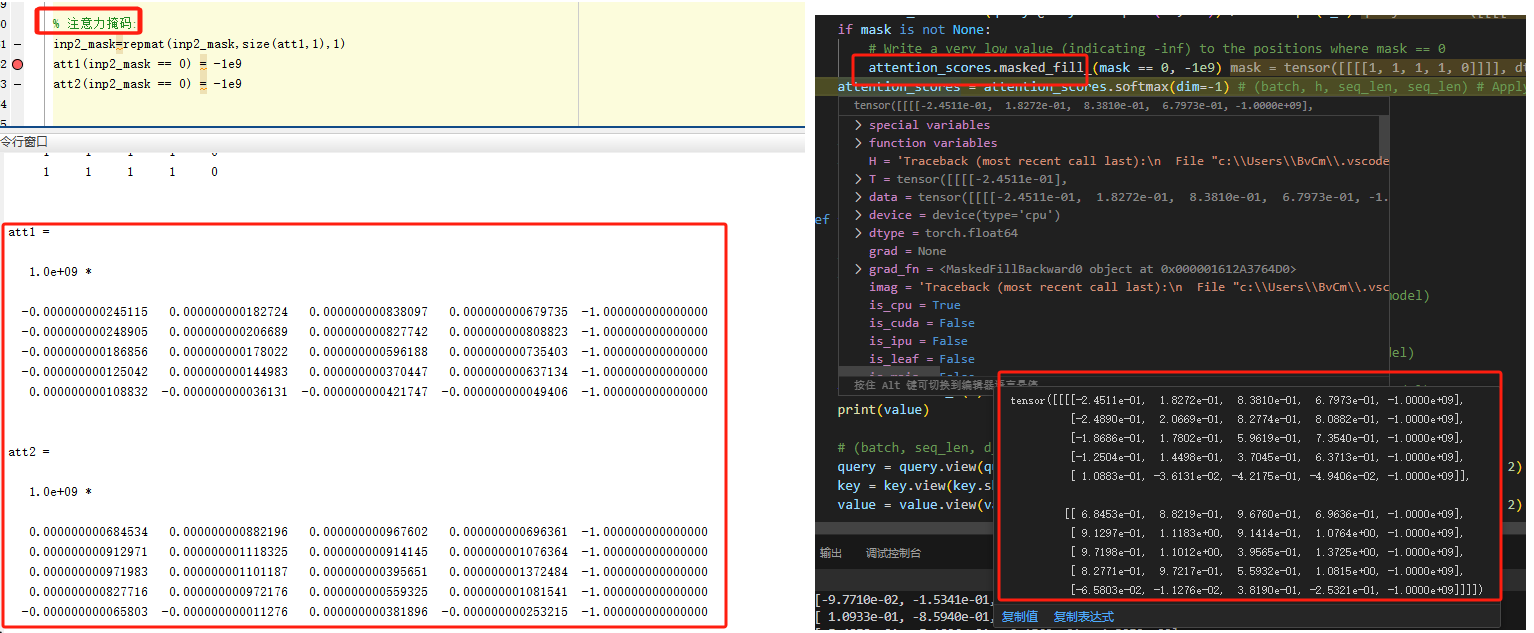Expand the data tensor entry

858,197
